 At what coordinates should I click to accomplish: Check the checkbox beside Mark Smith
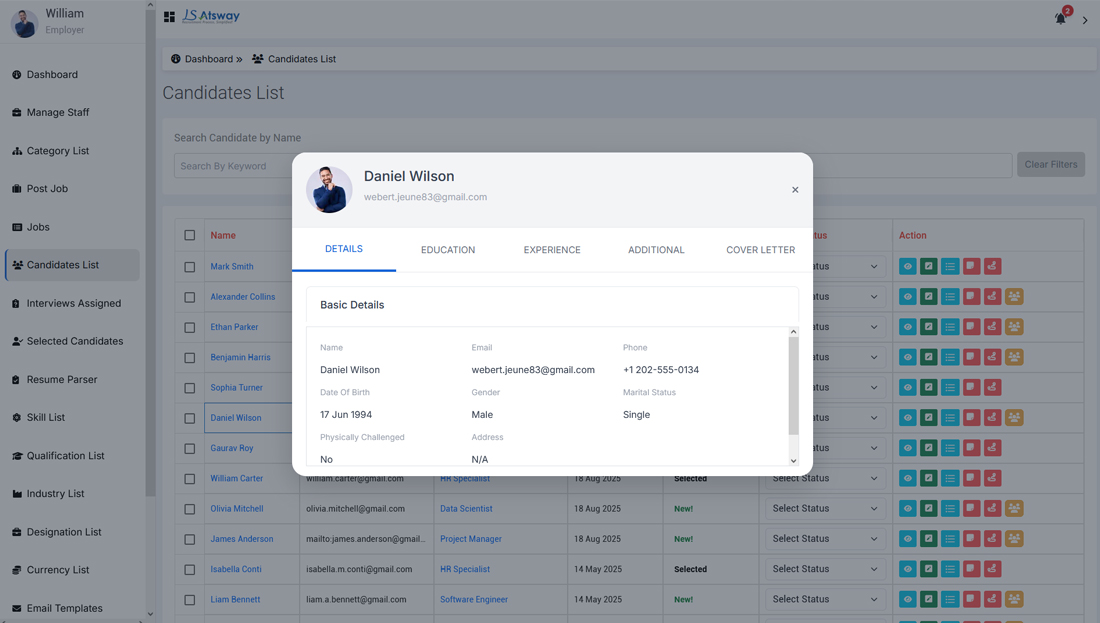click(x=190, y=266)
